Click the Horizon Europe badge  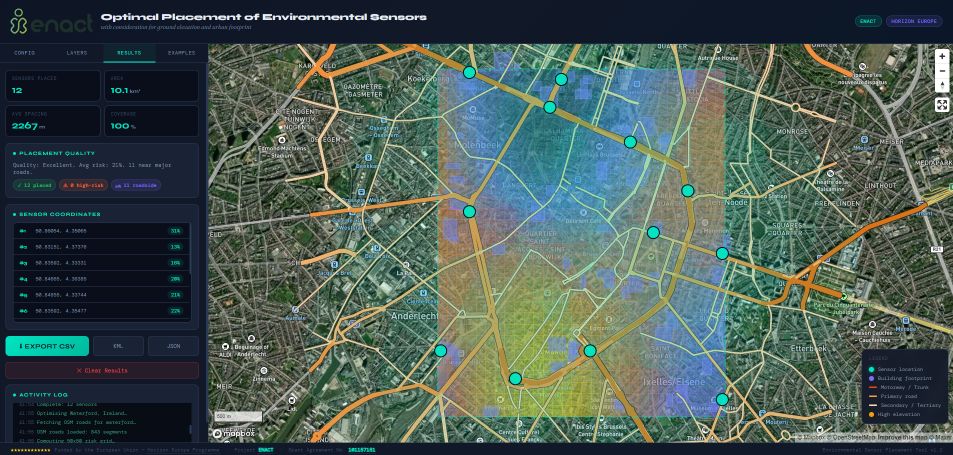click(x=913, y=21)
